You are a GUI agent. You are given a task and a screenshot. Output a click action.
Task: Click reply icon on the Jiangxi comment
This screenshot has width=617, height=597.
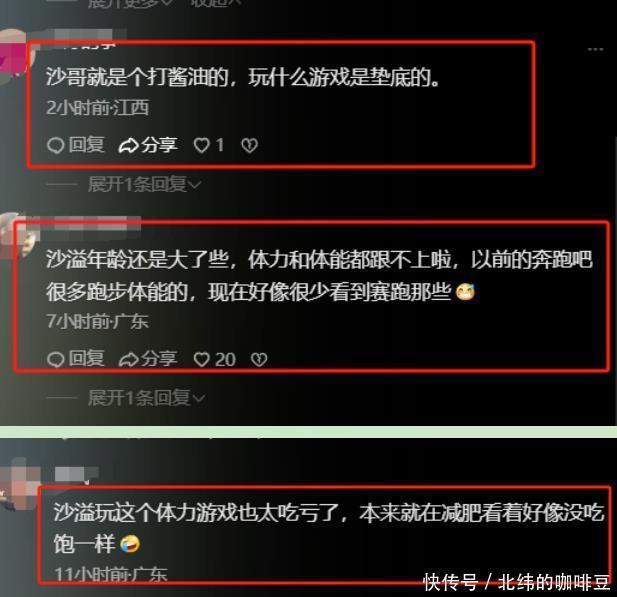tap(55, 145)
